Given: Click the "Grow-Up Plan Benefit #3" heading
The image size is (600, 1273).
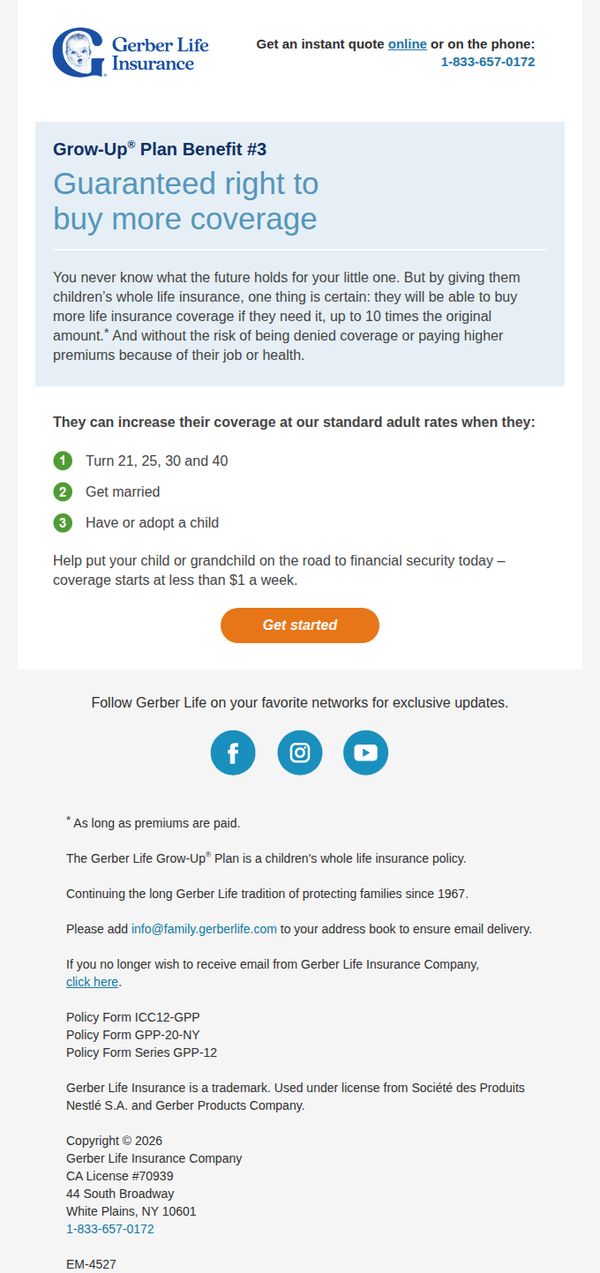Looking at the screenshot, I should (160, 149).
